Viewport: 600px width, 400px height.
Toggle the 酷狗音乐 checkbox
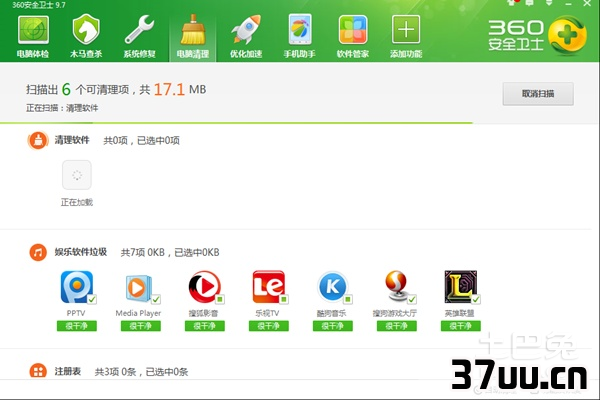pyautogui.click(x=348, y=299)
